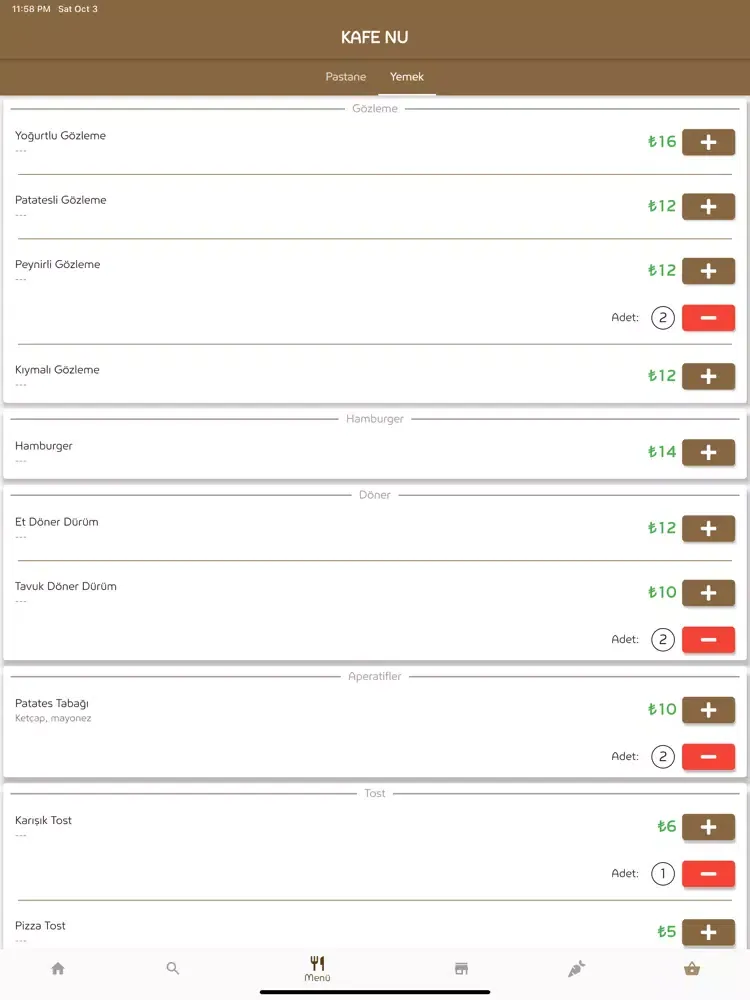Add Kıymalı Gözleme to the order
Viewport: 750px width, 1000px height.
708,376
